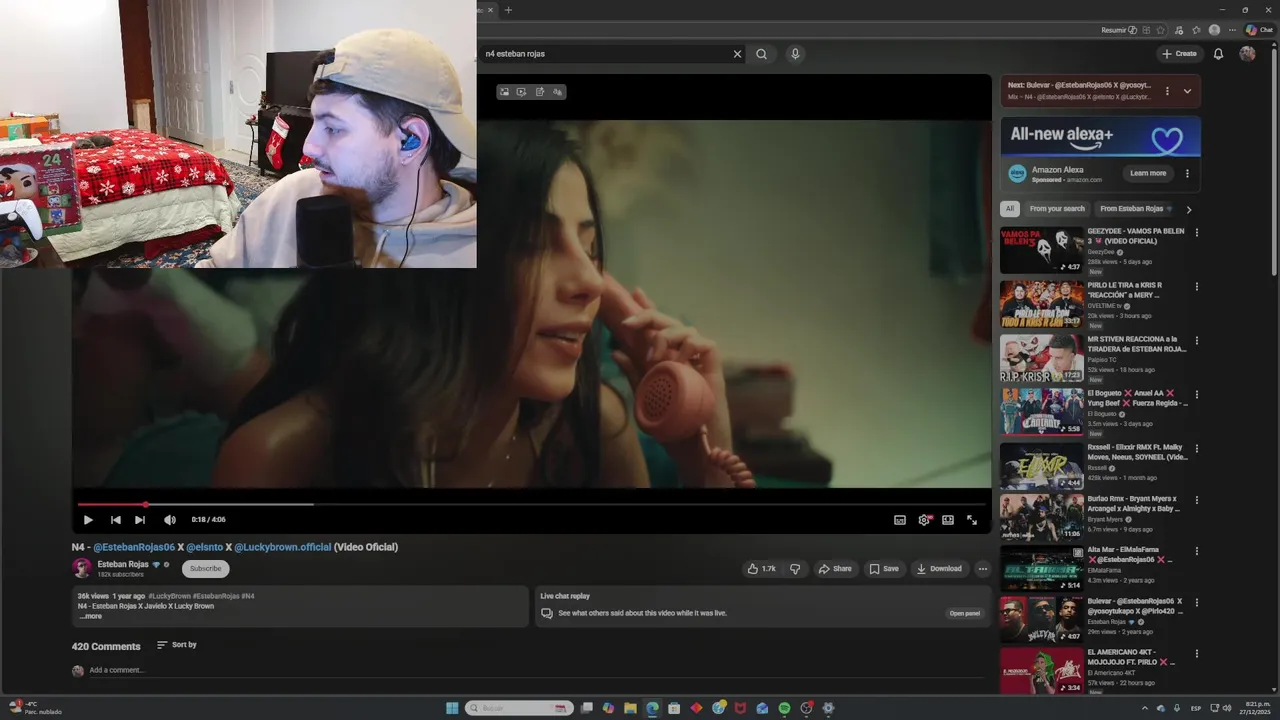Open the 'Alta Mar - ElMalaFama' video title
This screenshot has width=1280, height=720.
click(x=1130, y=555)
